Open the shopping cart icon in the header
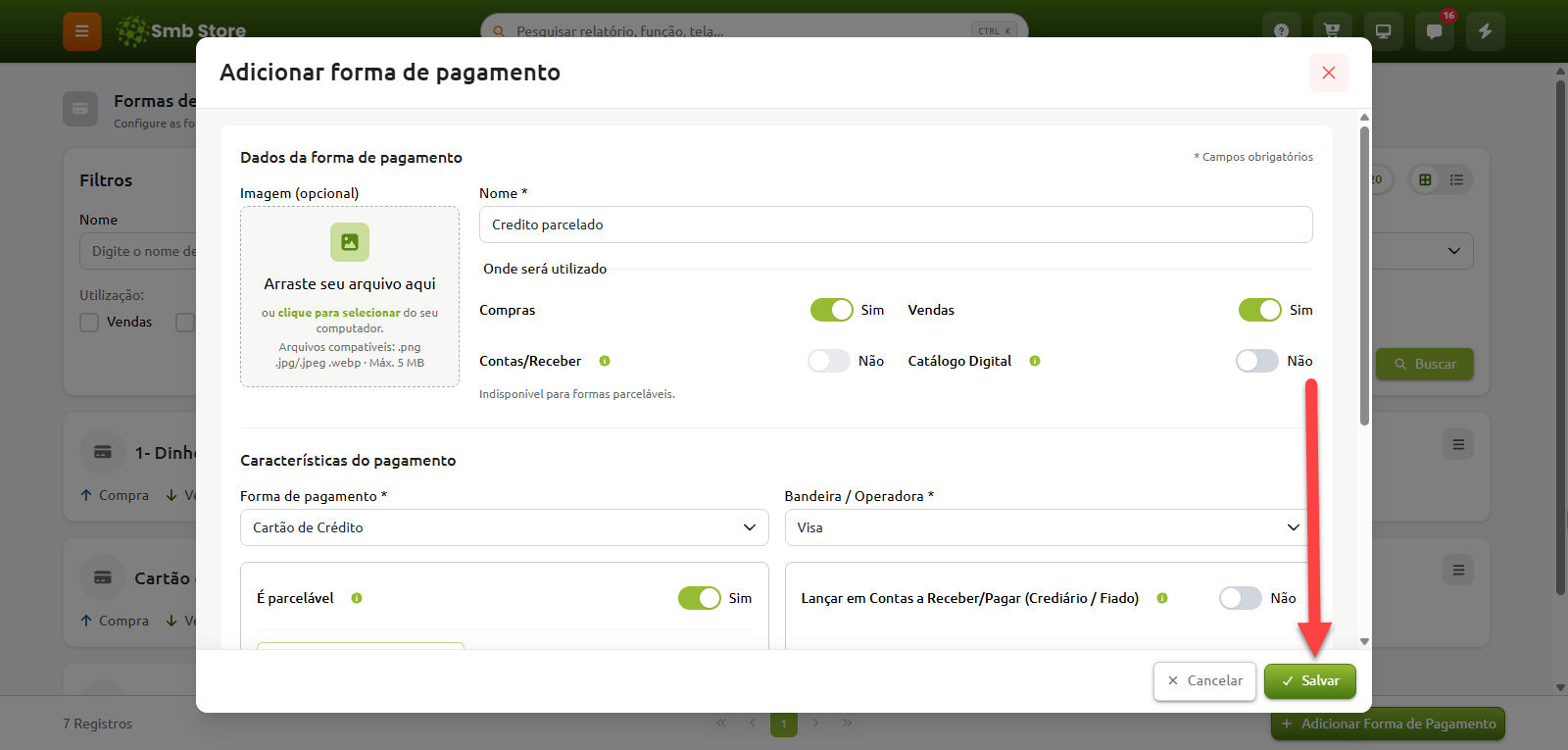The width and height of the screenshot is (1568, 750). 1332,30
